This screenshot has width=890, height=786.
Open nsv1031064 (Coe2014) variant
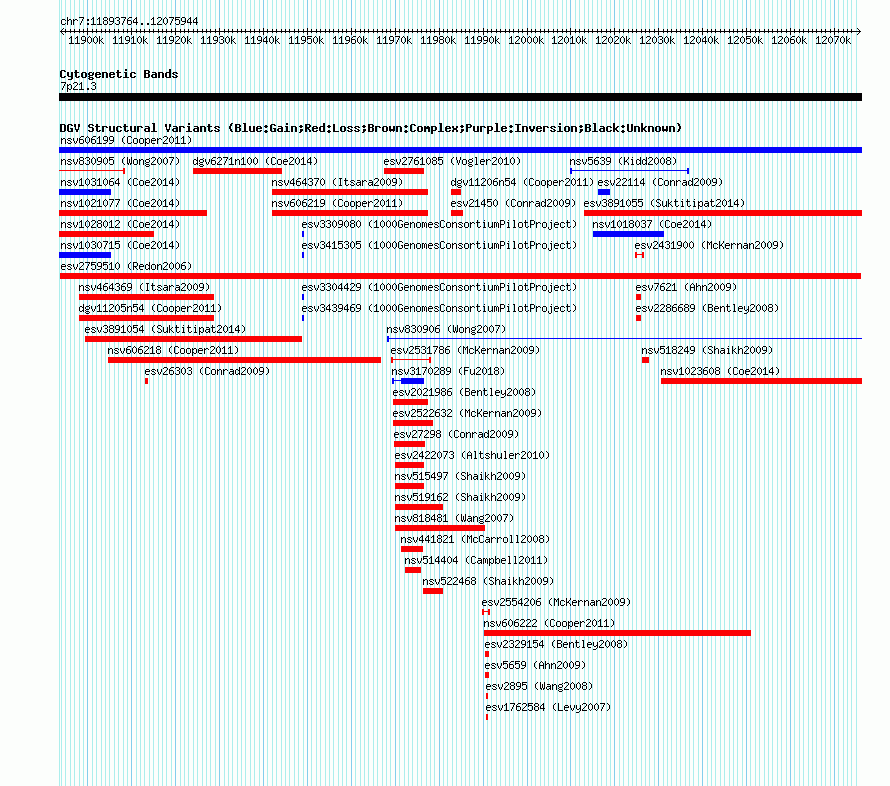click(x=120, y=182)
